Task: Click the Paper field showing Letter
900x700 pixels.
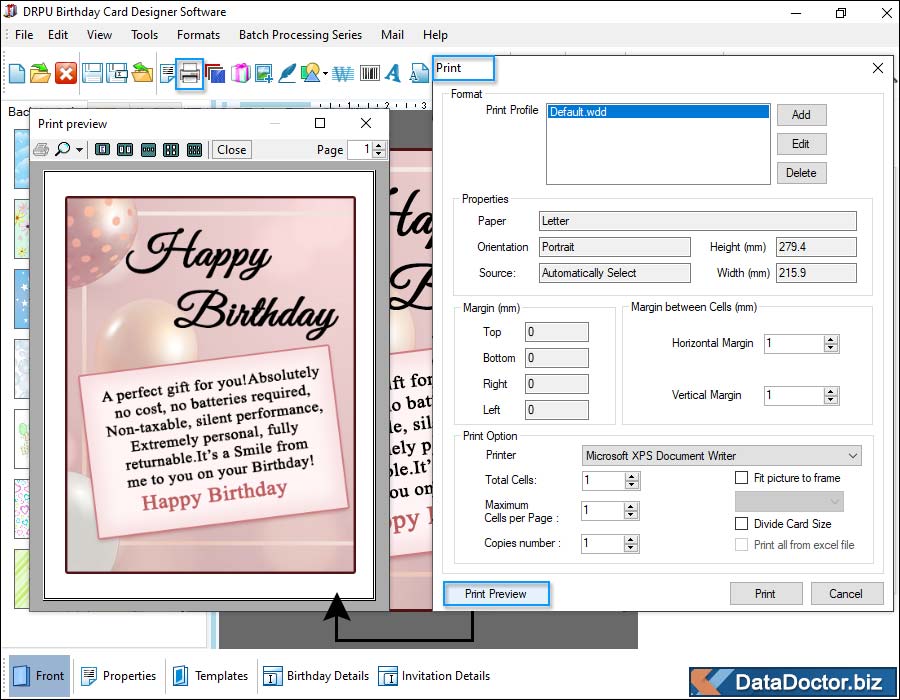Action: (697, 221)
